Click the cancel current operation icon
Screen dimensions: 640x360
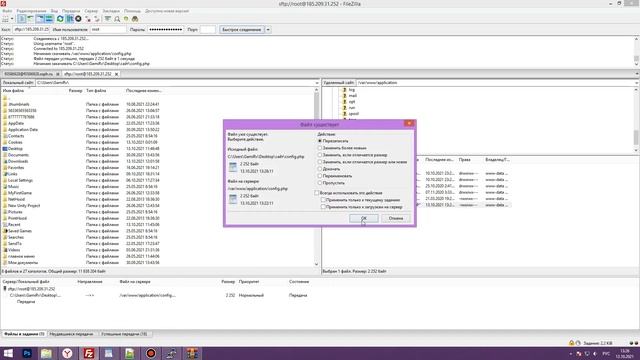78,19
